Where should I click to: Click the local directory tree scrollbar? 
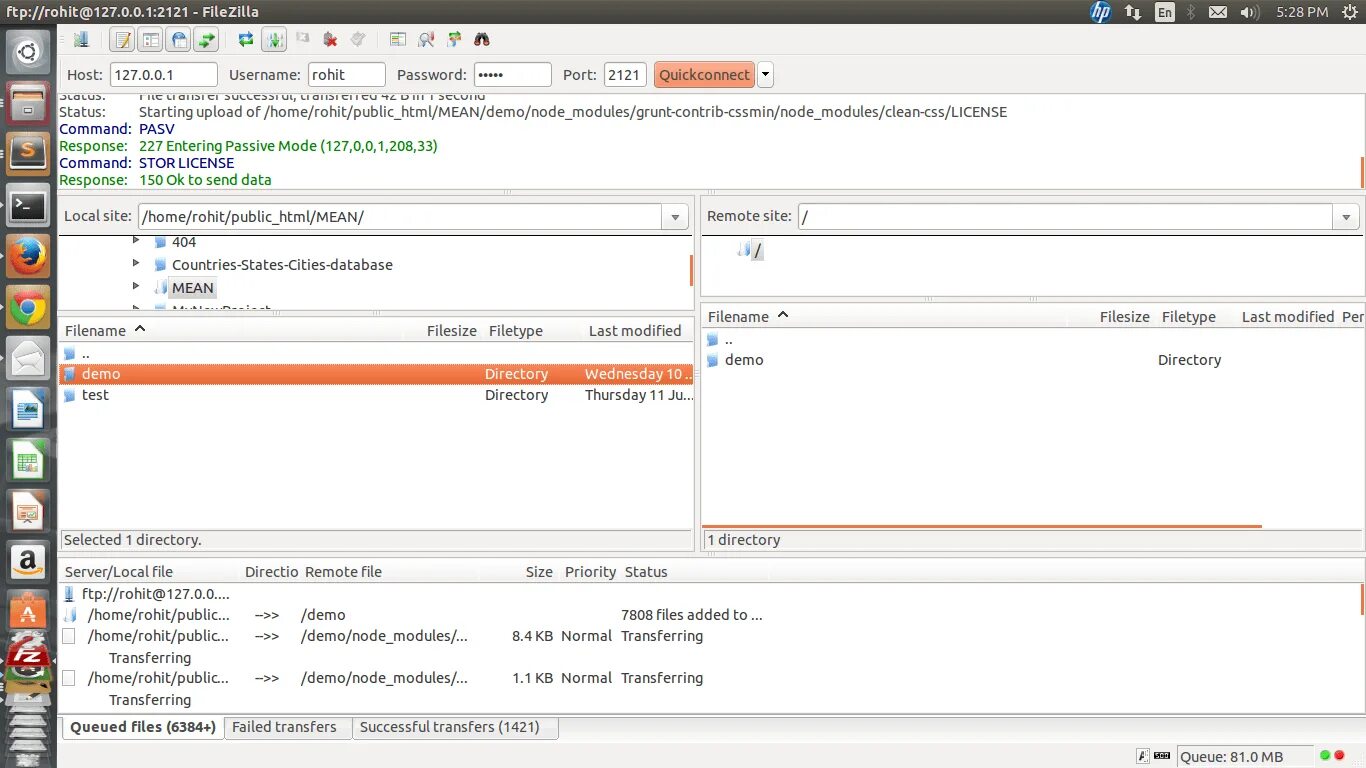point(691,269)
